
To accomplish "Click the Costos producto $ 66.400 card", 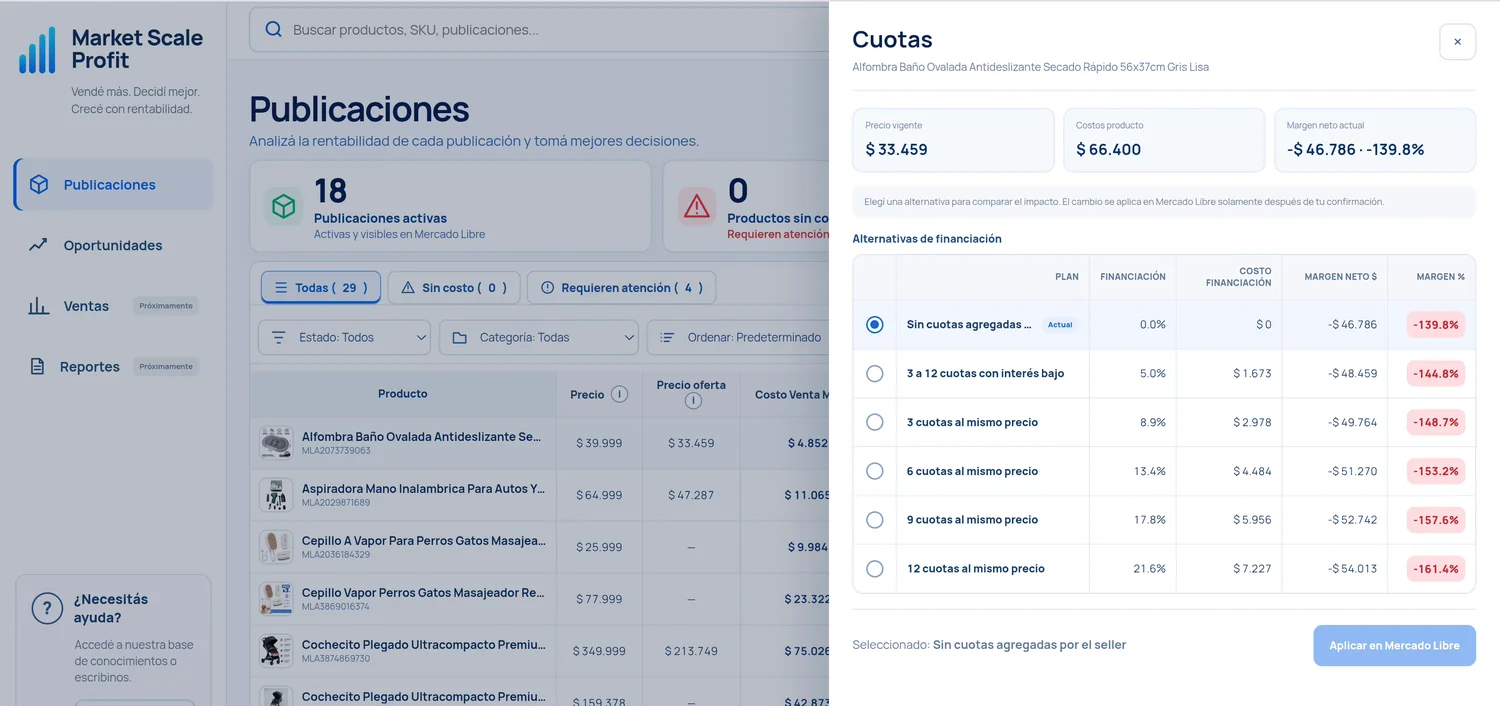I will pyautogui.click(x=1164, y=140).
